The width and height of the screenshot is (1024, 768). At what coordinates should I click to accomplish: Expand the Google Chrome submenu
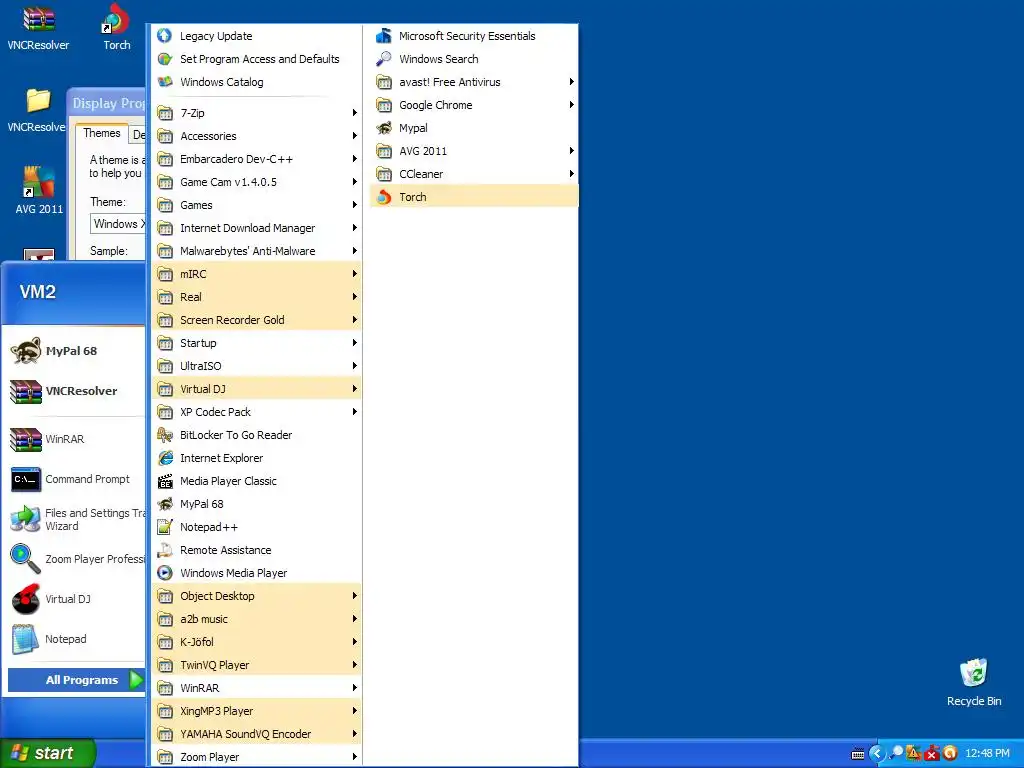click(473, 104)
